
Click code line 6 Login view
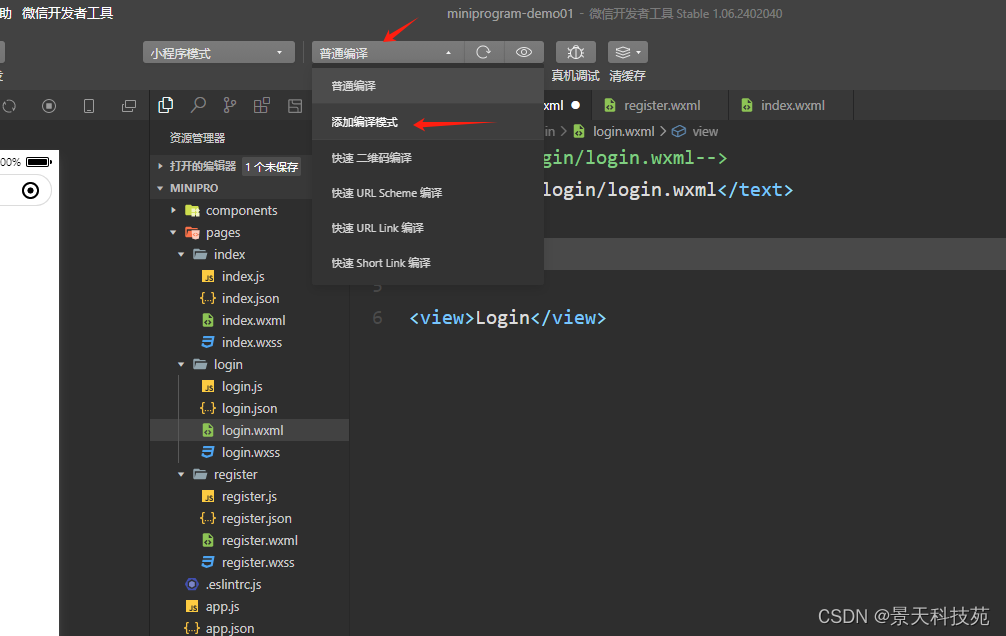click(x=507, y=318)
